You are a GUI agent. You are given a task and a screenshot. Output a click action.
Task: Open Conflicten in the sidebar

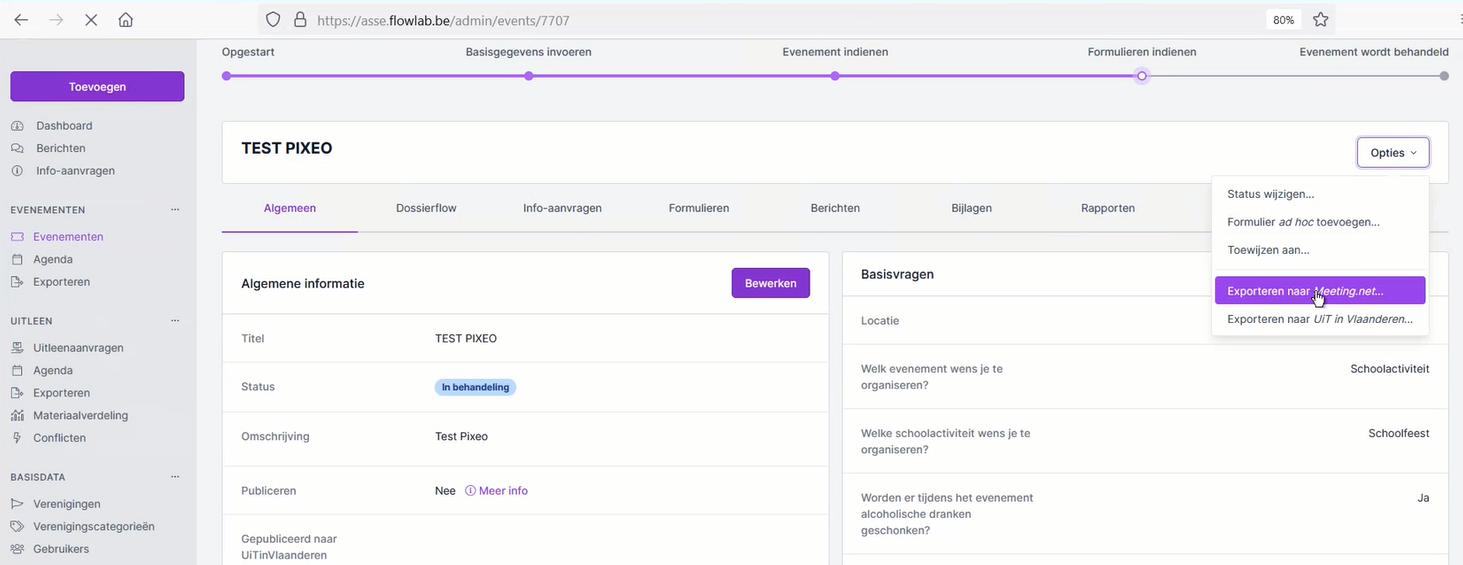pos(59,438)
